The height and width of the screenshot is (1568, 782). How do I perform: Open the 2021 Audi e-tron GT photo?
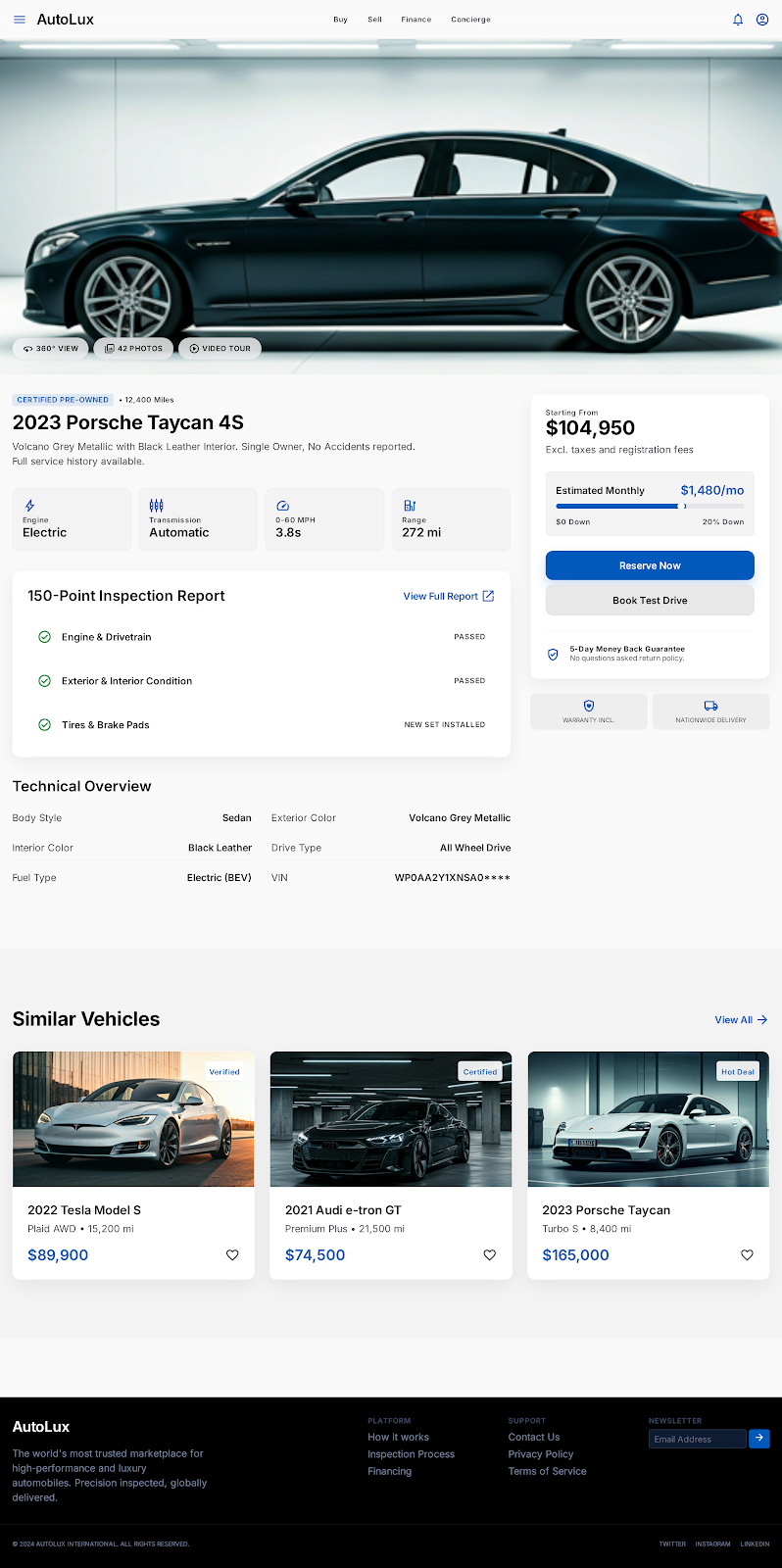[391, 1119]
